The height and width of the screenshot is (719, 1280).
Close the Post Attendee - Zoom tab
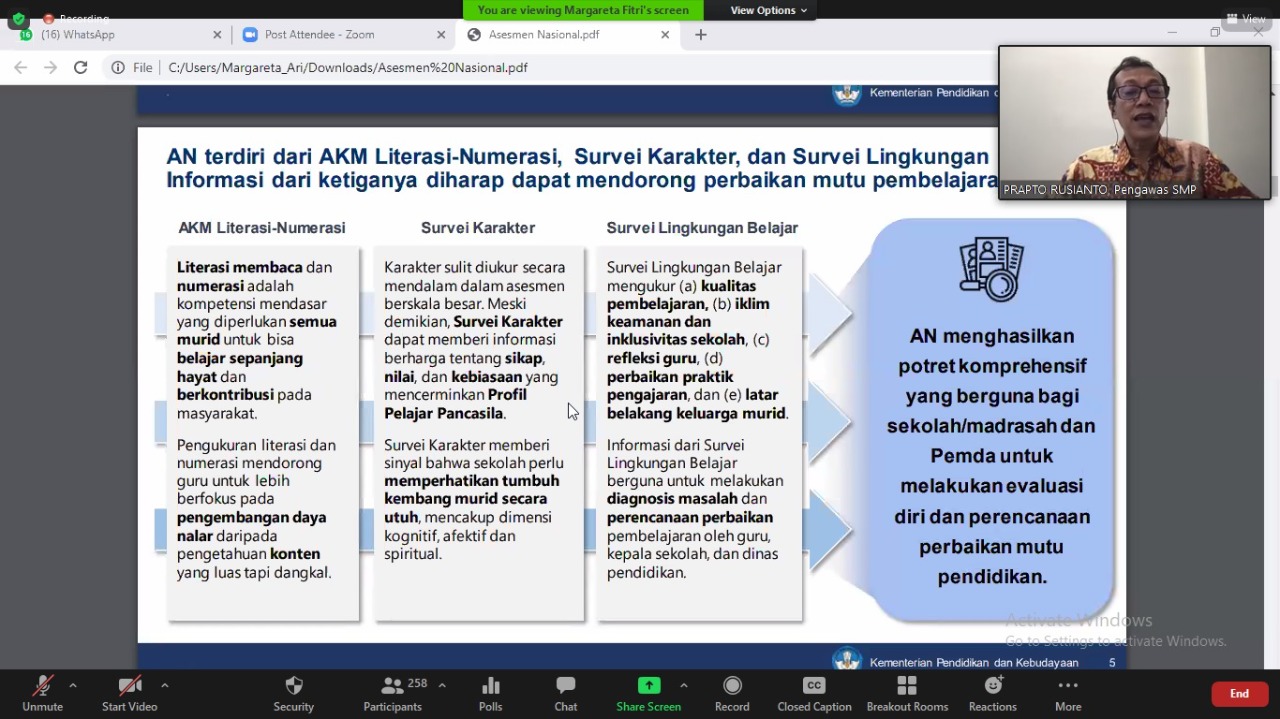pyautogui.click(x=441, y=34)
